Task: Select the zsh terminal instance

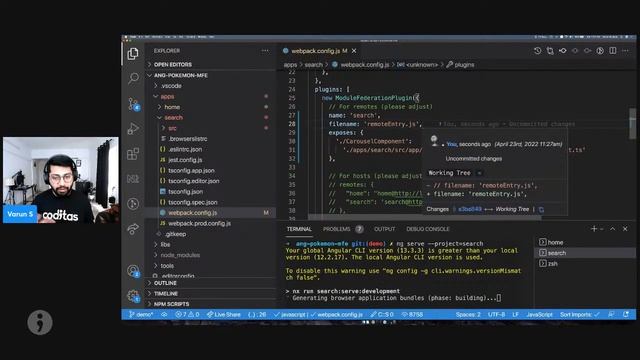Action: (585, 264)
